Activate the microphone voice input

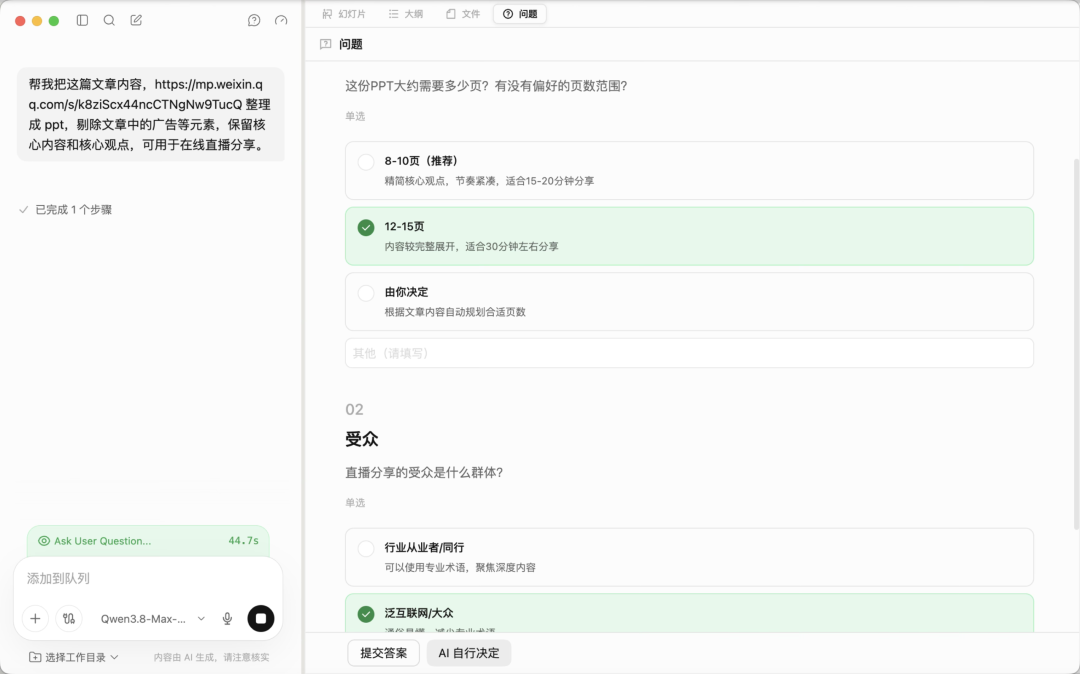click(x=227, y=618)
